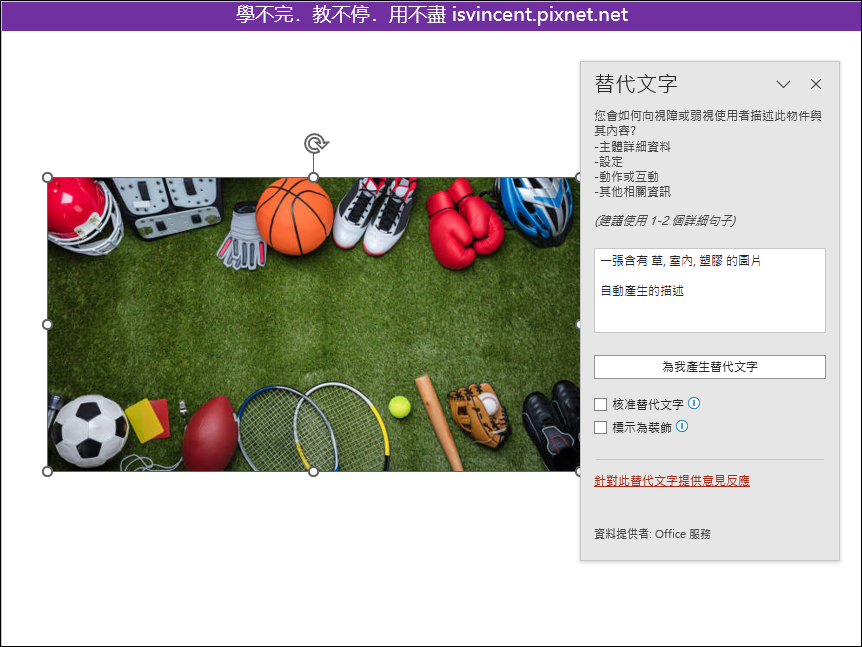This screenshot has height=647, width=862.
Task: Click the 替代文字 pane title
Action: pyautogui.click(x=636, y=84)
